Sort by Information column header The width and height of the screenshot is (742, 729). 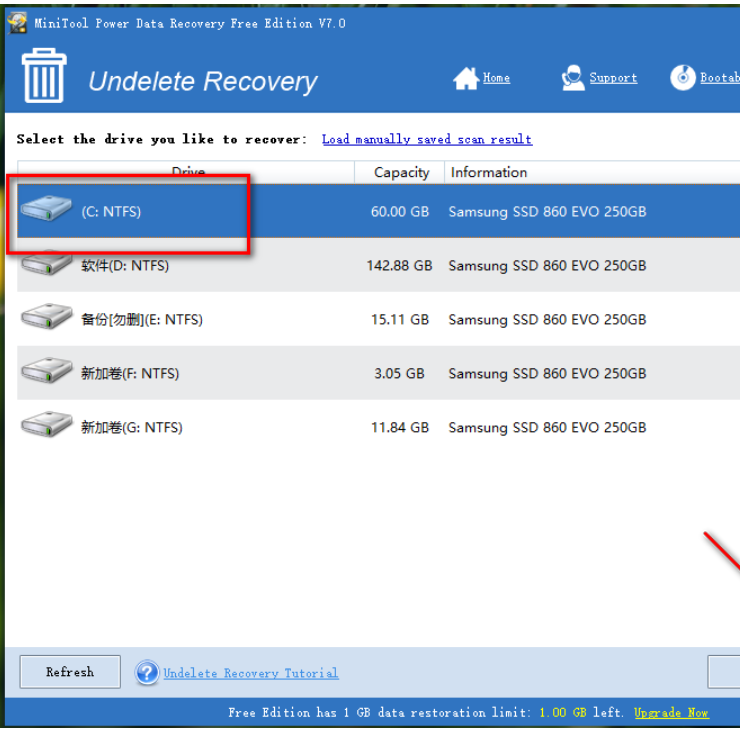(592, 172)
